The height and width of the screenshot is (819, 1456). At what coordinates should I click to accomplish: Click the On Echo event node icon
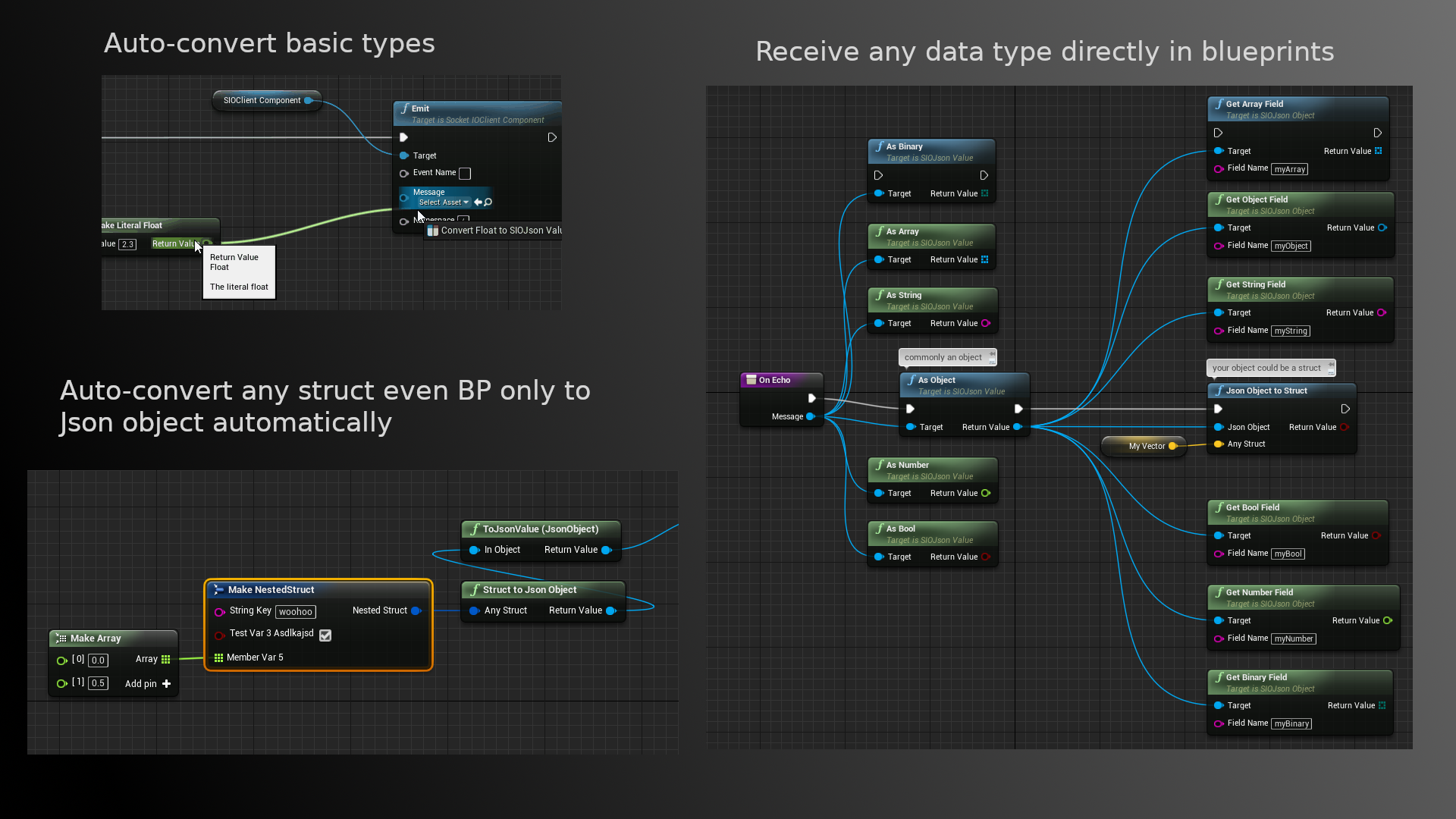click(750, 380)
